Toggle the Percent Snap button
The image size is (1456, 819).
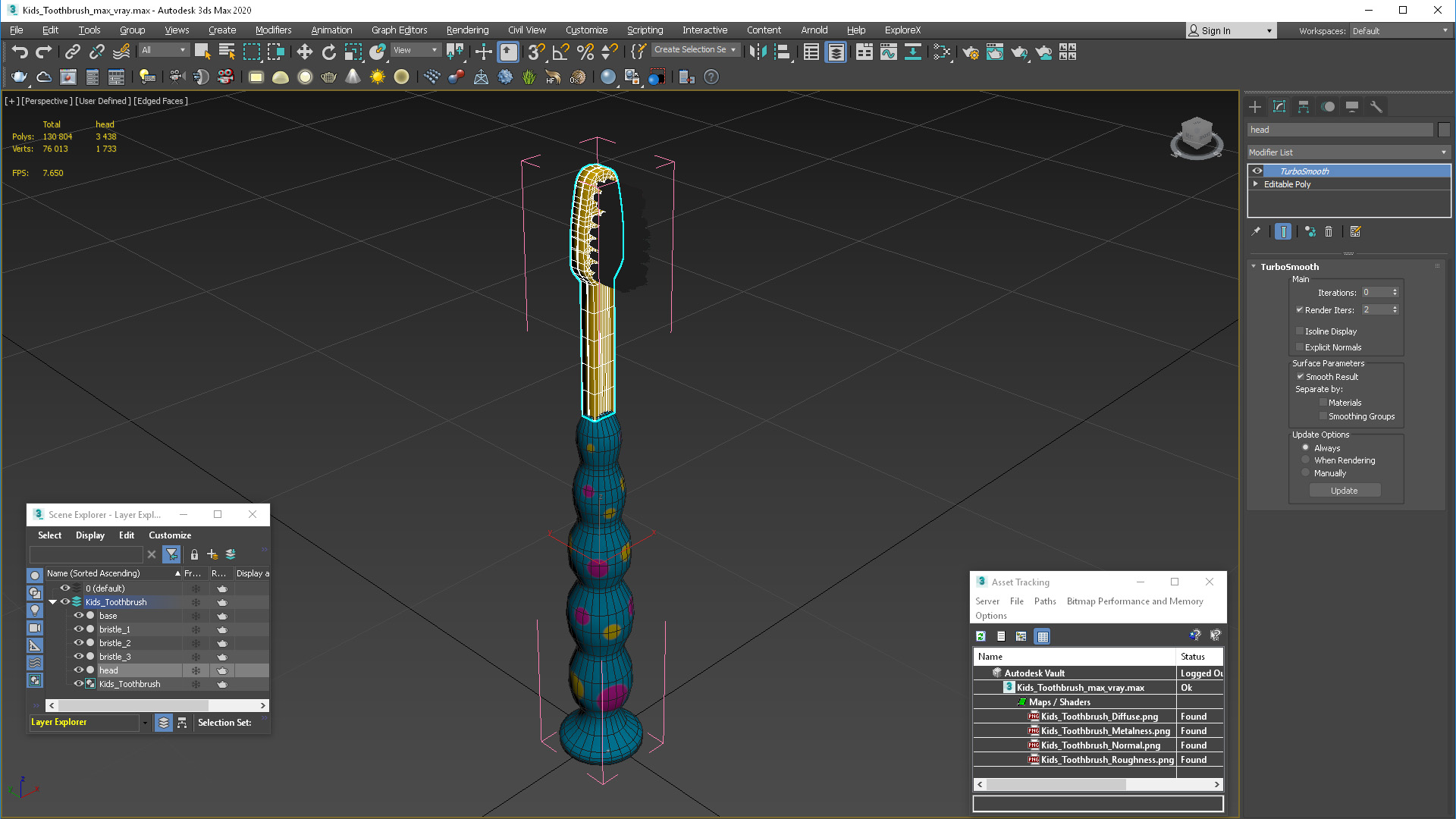coord(585,52)
